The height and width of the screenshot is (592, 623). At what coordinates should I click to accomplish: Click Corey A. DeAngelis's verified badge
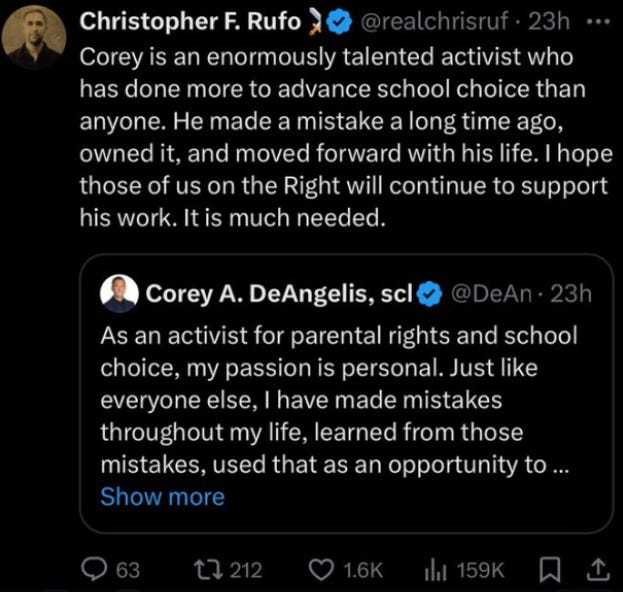431,294
